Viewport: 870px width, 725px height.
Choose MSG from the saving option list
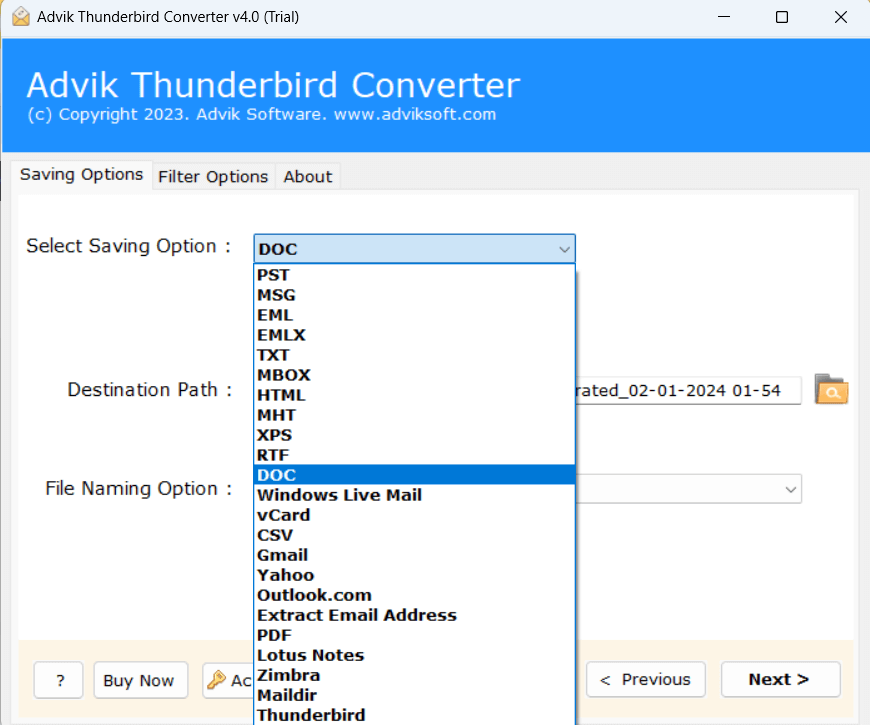point(414,295)
